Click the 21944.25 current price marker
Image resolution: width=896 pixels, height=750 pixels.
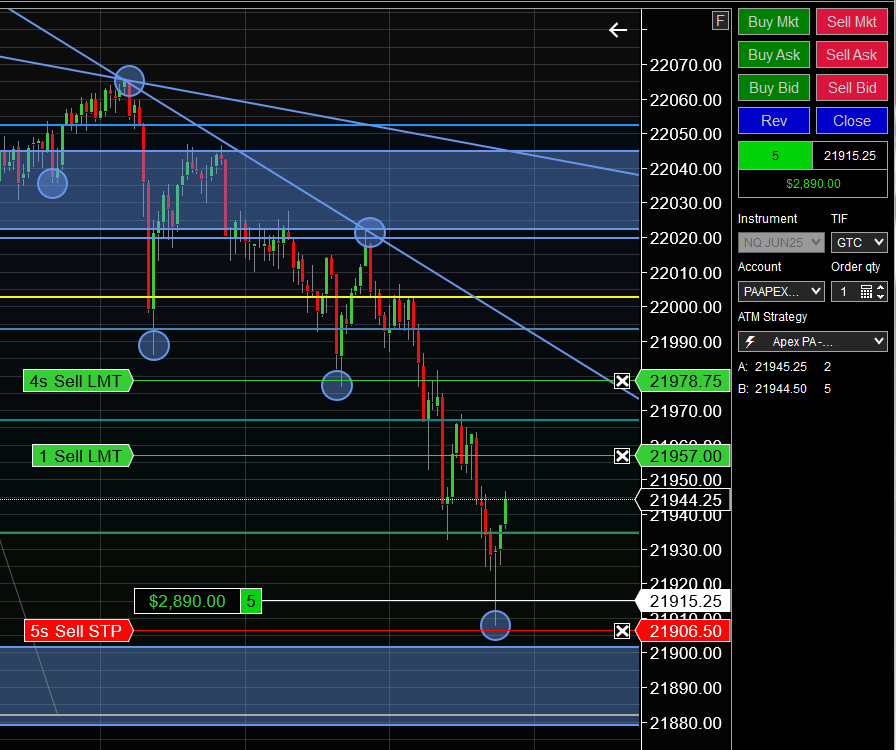pyautogui.click(x=683, y=500)
